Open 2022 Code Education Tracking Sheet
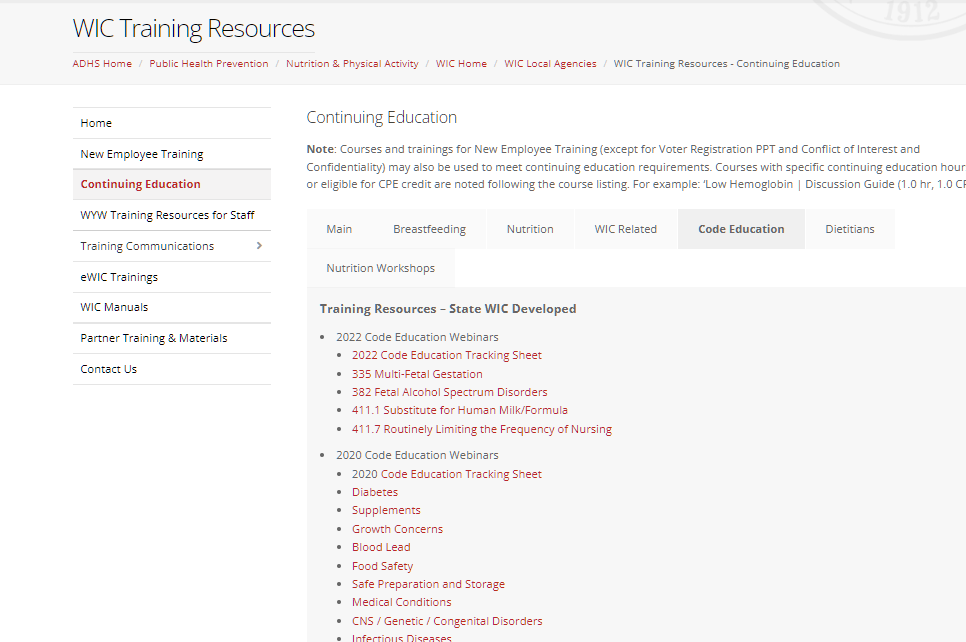The width and height of the screenshot is (966, 642). point(446,355)
